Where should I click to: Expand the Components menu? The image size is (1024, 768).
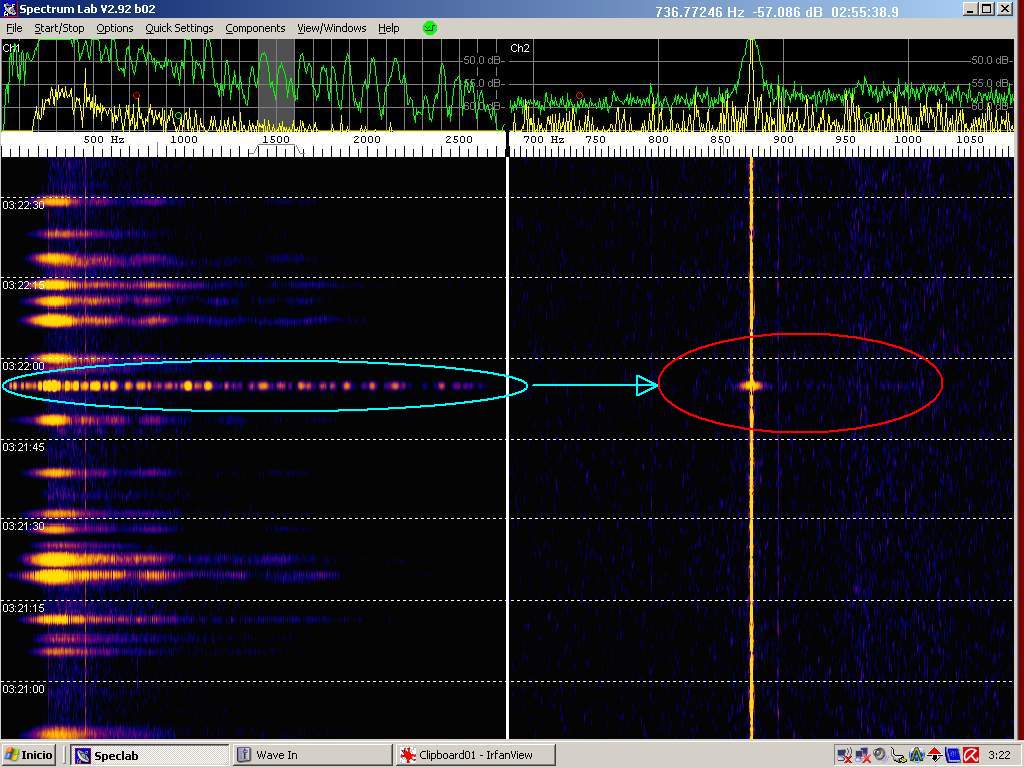[255, 28]
